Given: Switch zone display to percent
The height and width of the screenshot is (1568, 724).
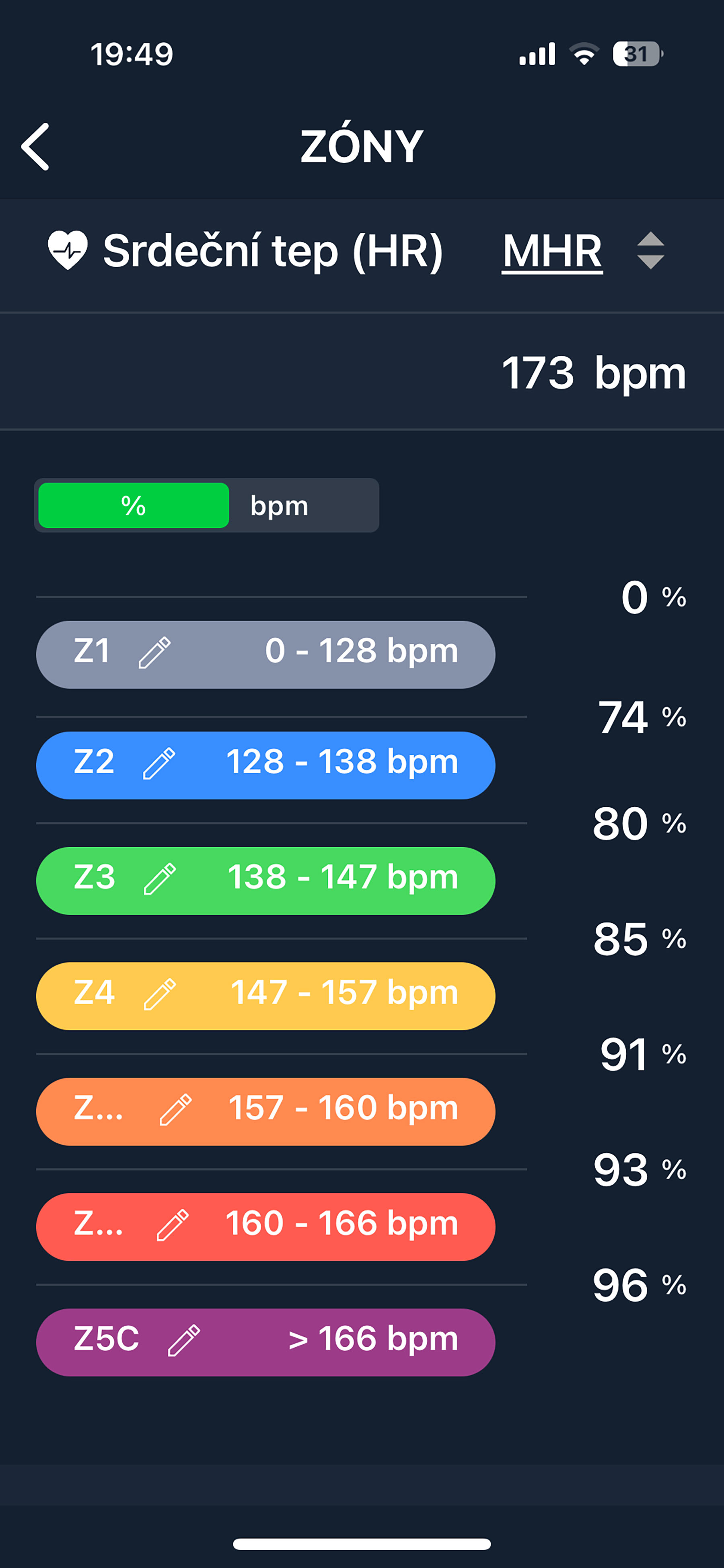Looking at the screenshot, I should (x=134, y=505).
